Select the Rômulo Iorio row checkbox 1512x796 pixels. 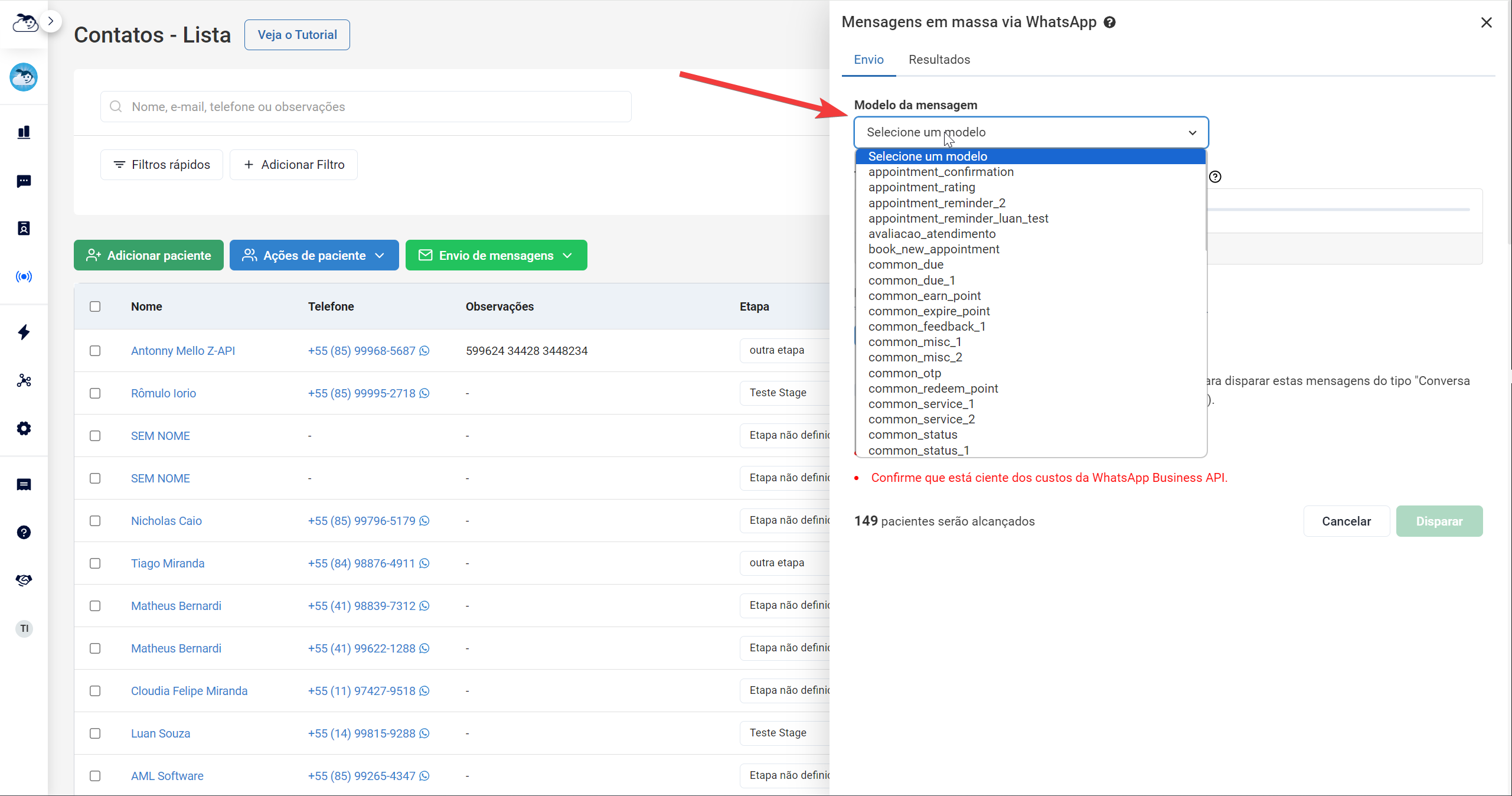tap(95, 393)
